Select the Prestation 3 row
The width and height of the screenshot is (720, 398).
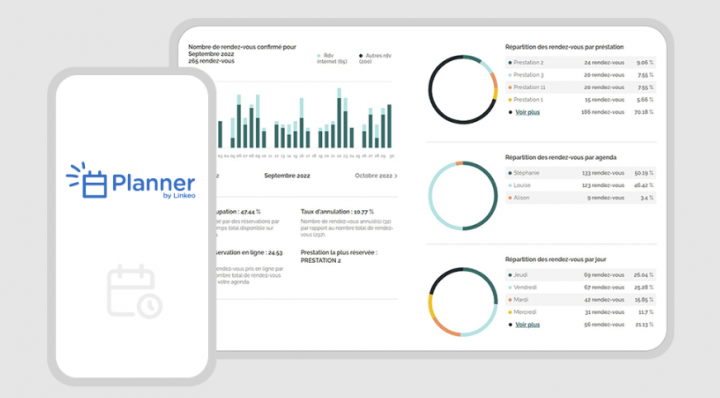tap(580, 75)
